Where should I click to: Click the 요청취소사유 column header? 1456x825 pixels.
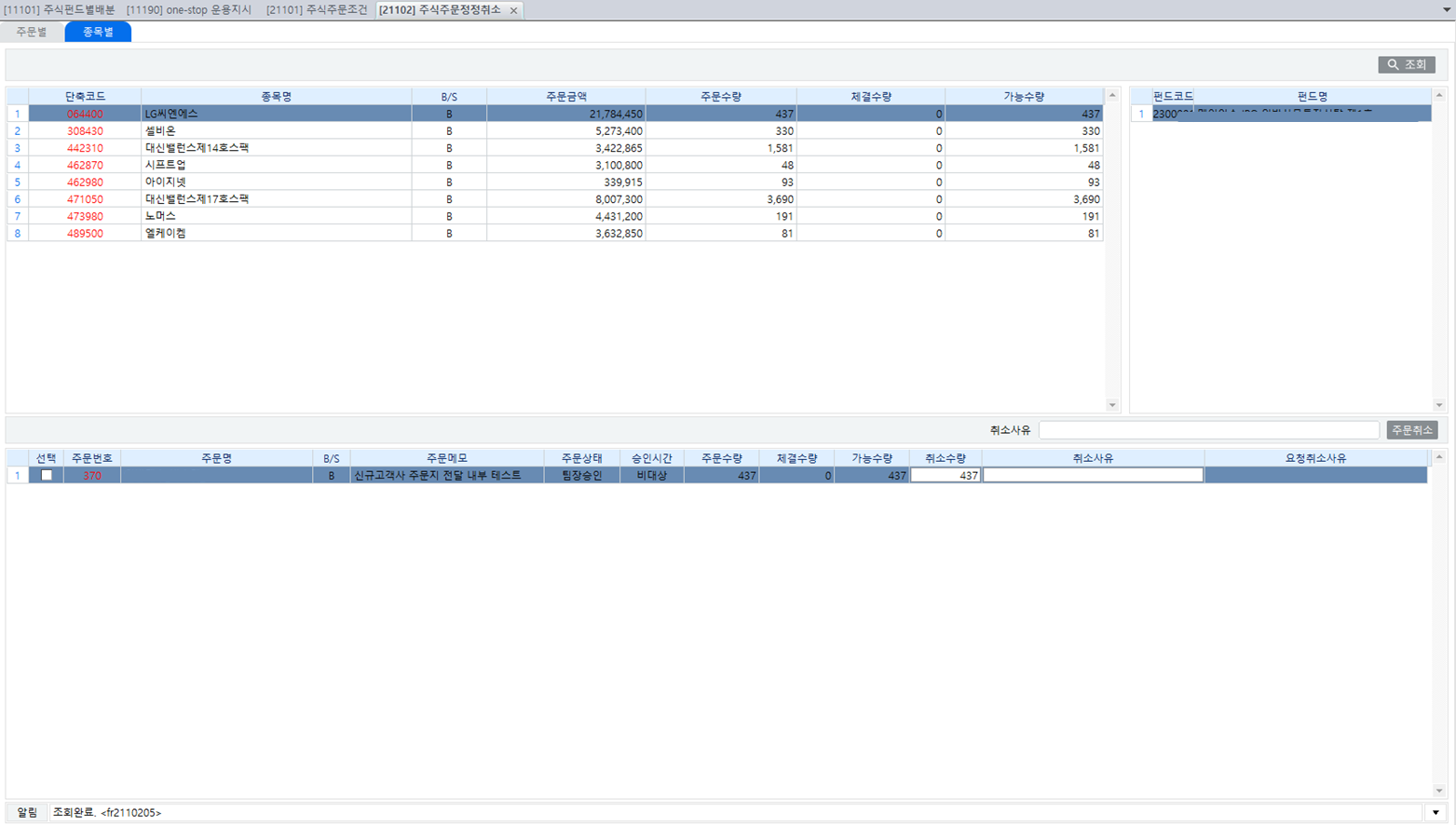[x=1315, y=458]
